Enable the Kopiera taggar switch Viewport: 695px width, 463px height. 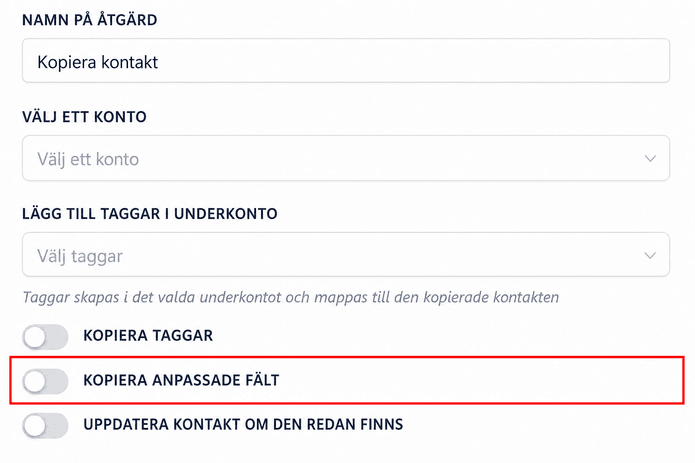click(45, 337)
